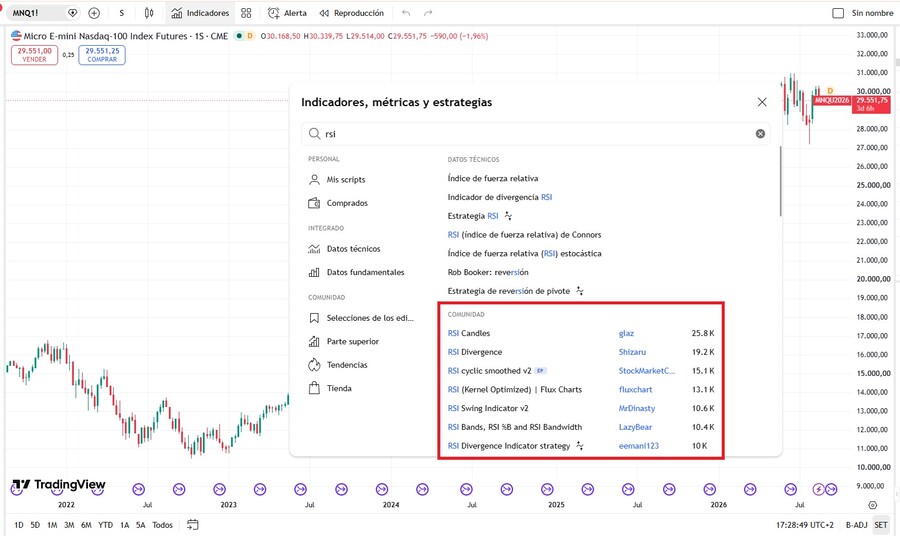Open author link LazyBear
Viewport: 900px width, 536px height.
(635, 427)
